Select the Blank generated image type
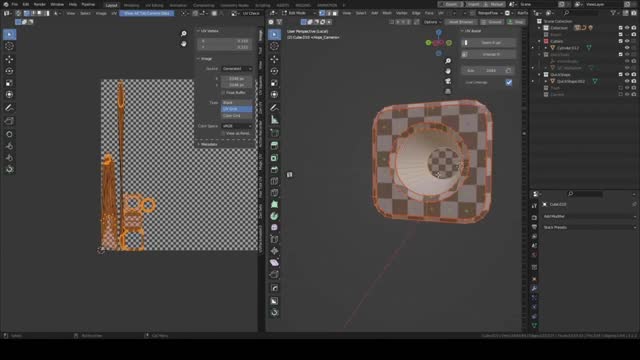Image resolution: width=640 pixels, height=360 pixels. click(x=237, y=103)
